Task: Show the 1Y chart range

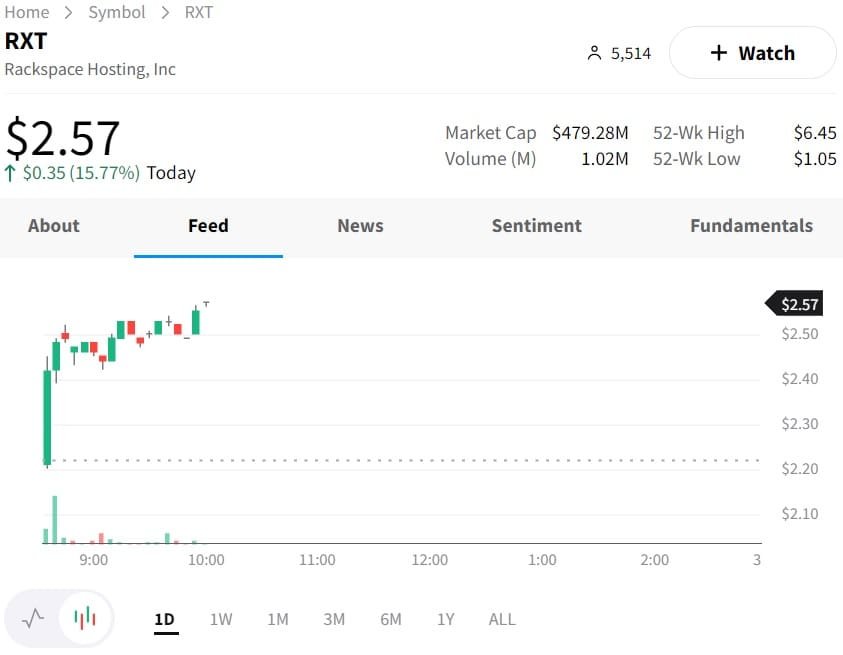Action: (x=445, y=619)
